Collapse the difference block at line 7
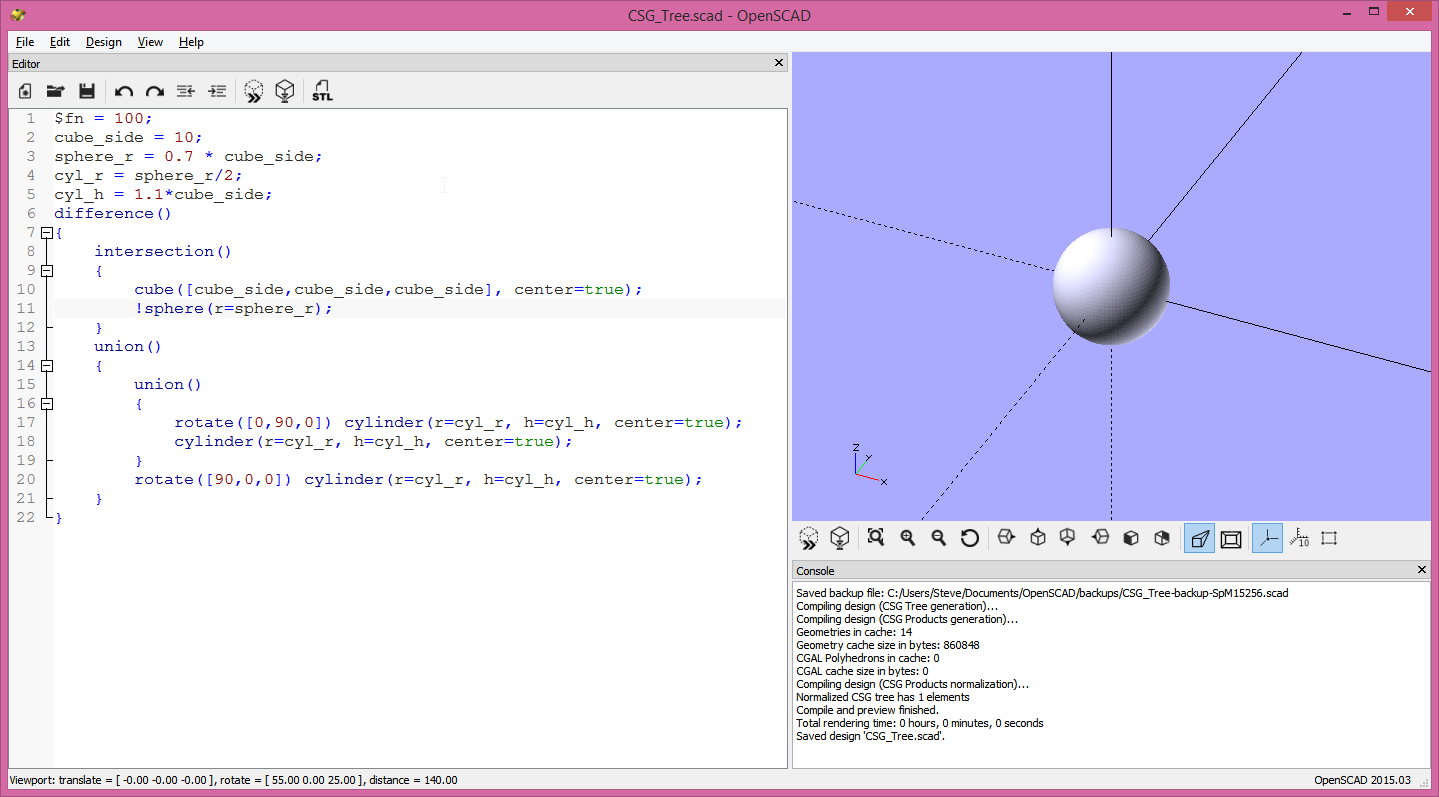 click(x=46, y=232)
